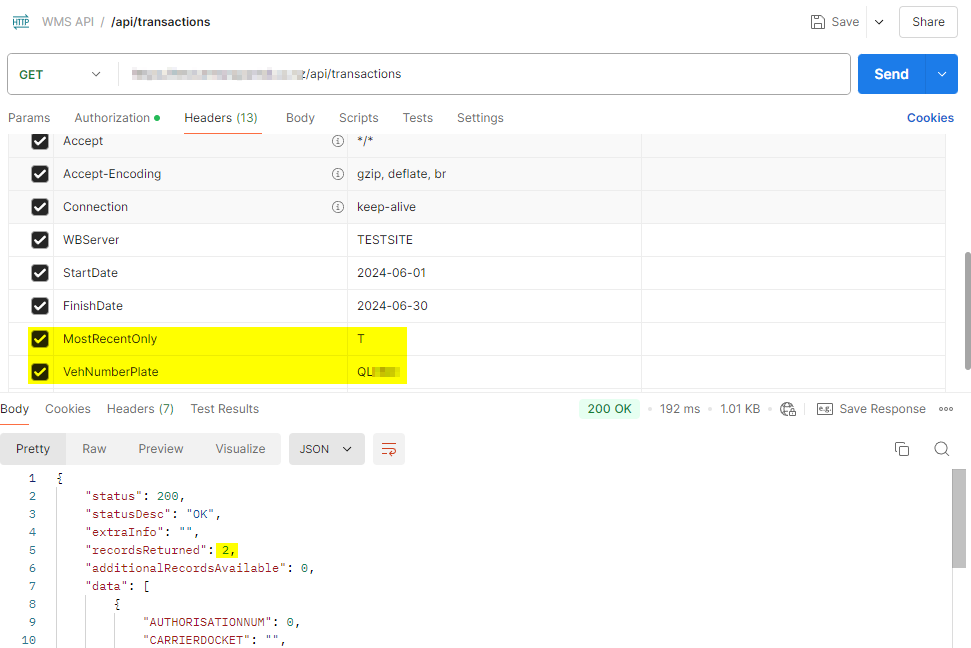Image resolution: width=971 pixels, height=648 pixels.
Task: Switch to the request Body tab
Action: point(300,118)
